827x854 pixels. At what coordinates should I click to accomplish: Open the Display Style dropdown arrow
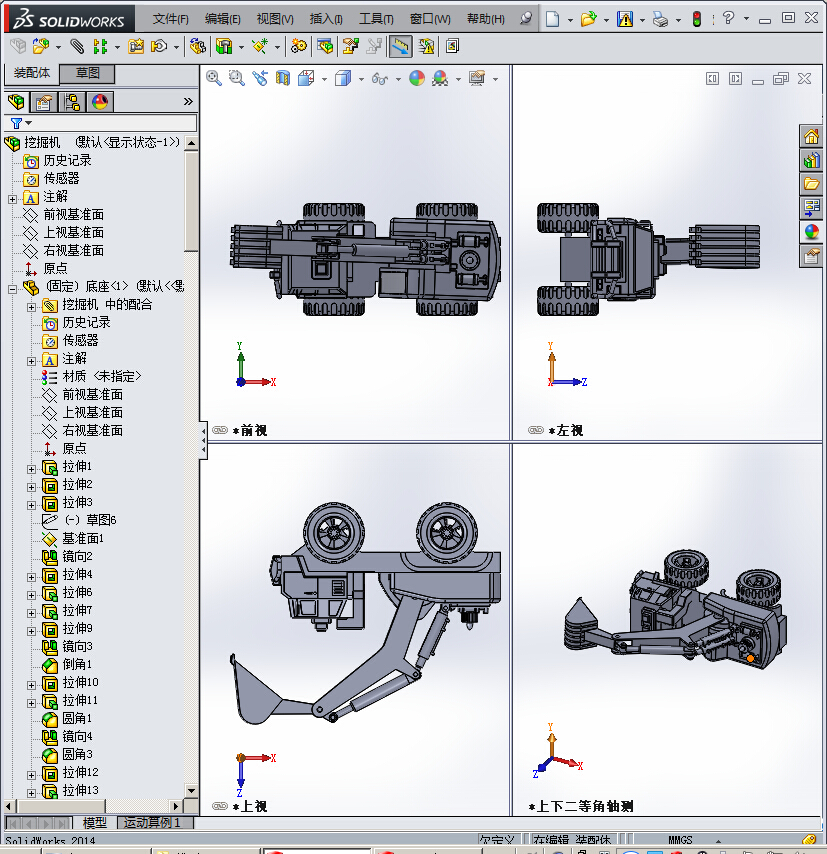pyautogui.click(x=361, y=80)
